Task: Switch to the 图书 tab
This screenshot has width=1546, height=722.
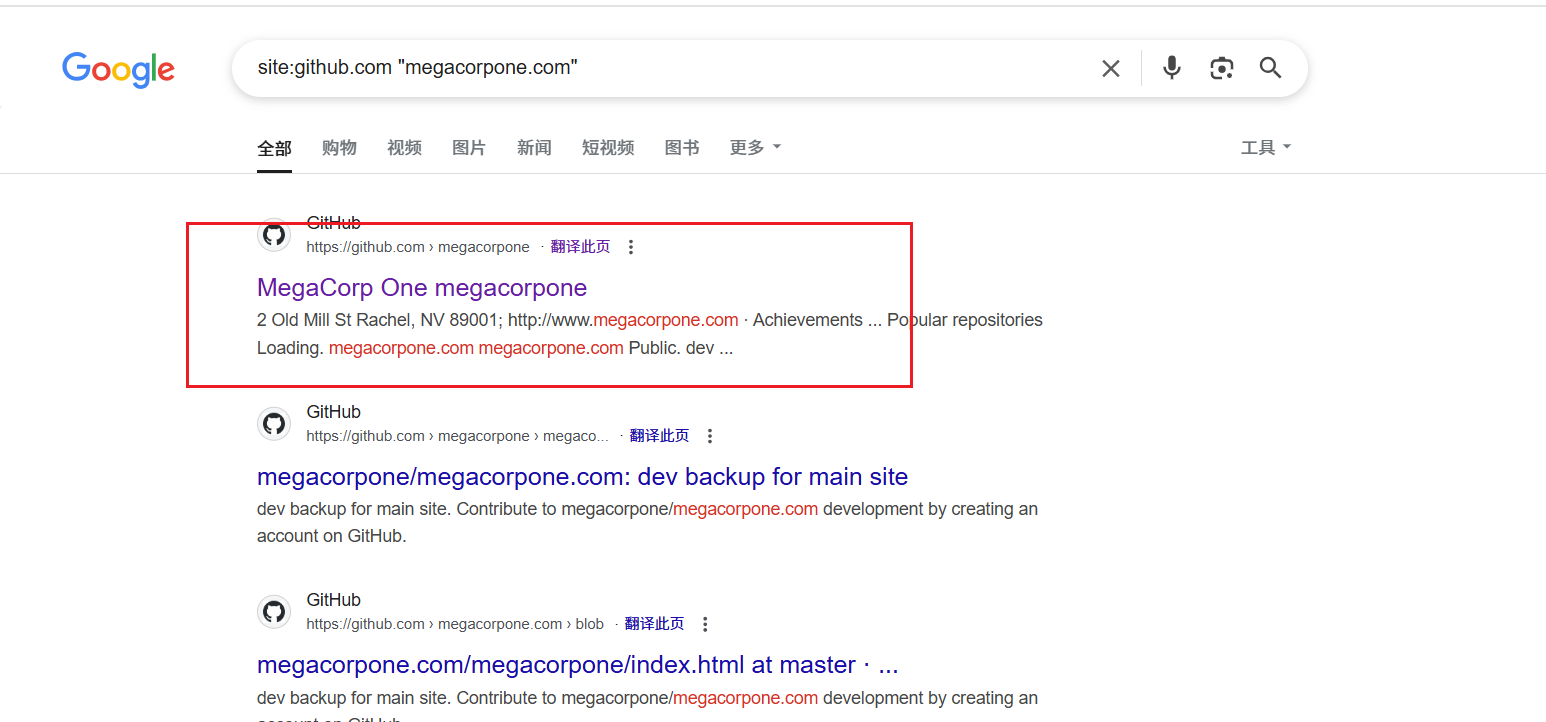Action: pyautogui.click(x=682, y=148)
